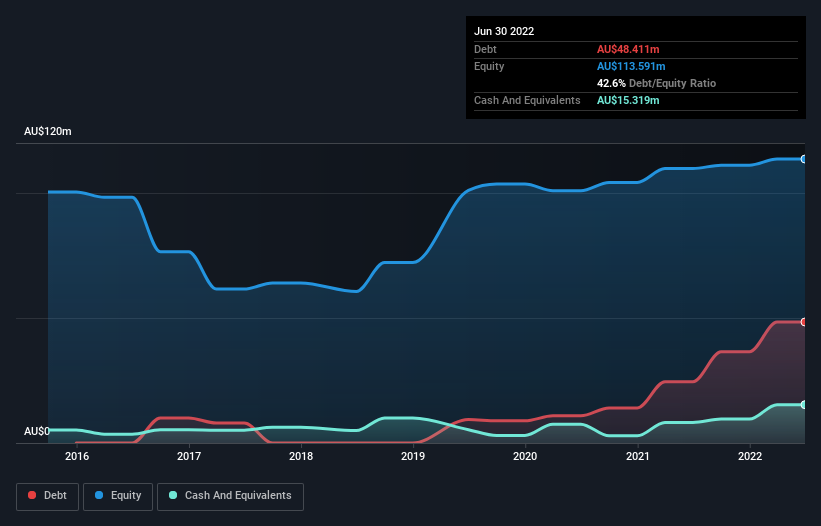Image resolution: width=821 pixels, height=526 pixels.
Task: Click the 2016 x-axis label
Action: 77,456
